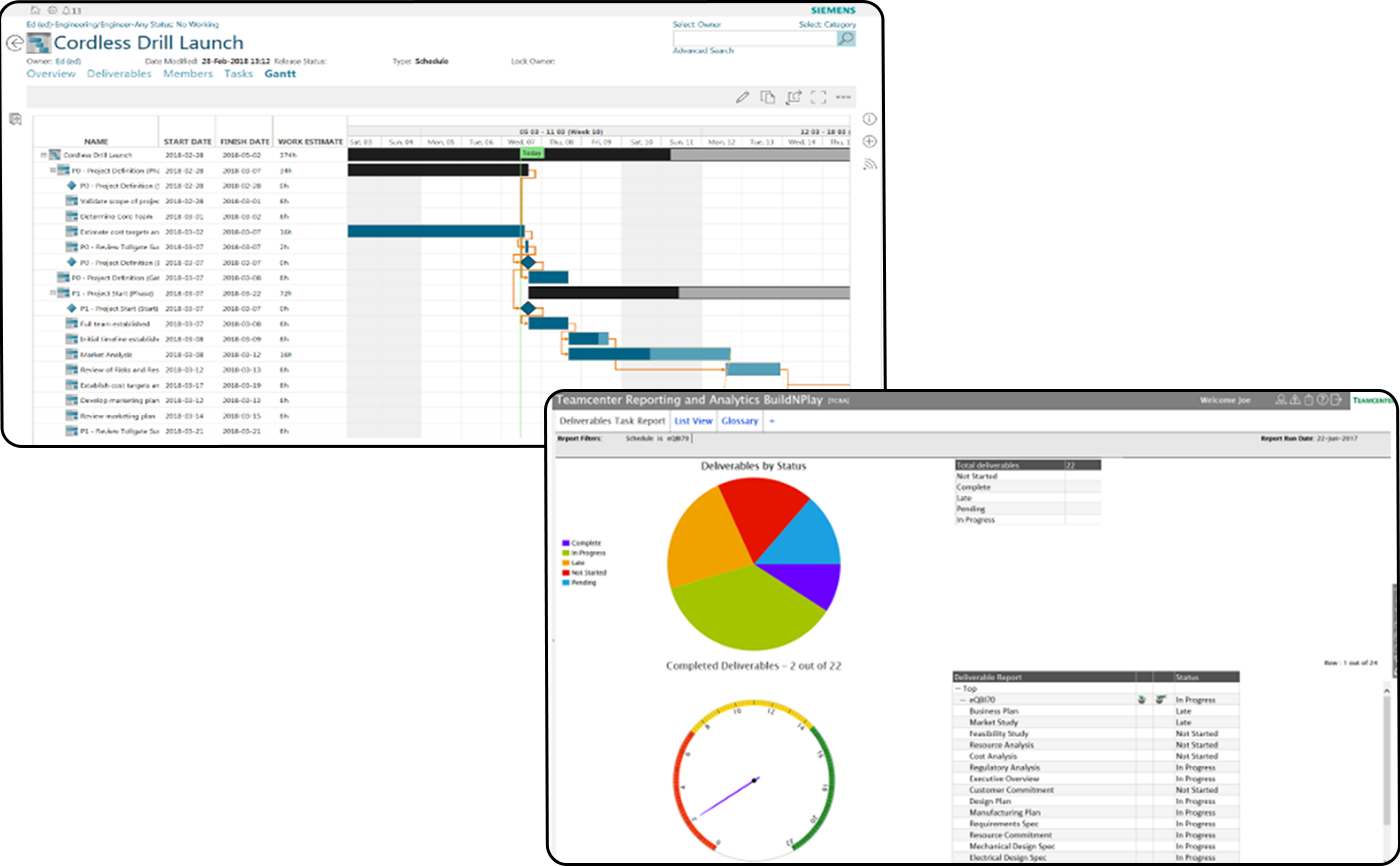This screenshot has height=866, width=1400.
Task: Collapse the Top node in Deliverable Report
Action: point(958,688)
